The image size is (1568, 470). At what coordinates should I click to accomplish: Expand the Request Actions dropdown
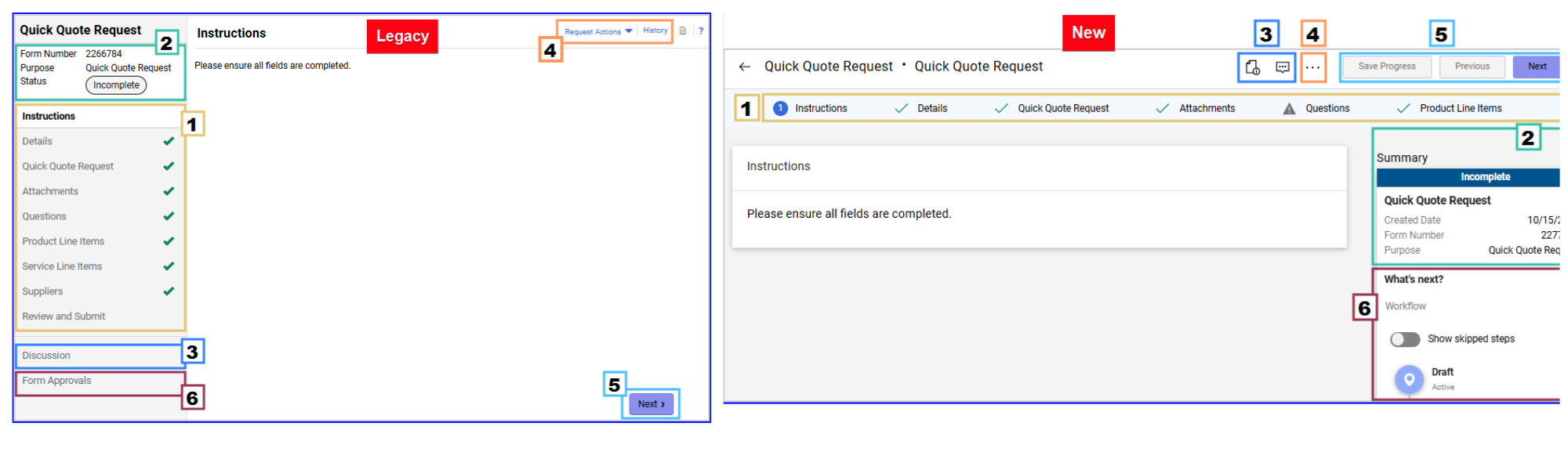point(598,31)
